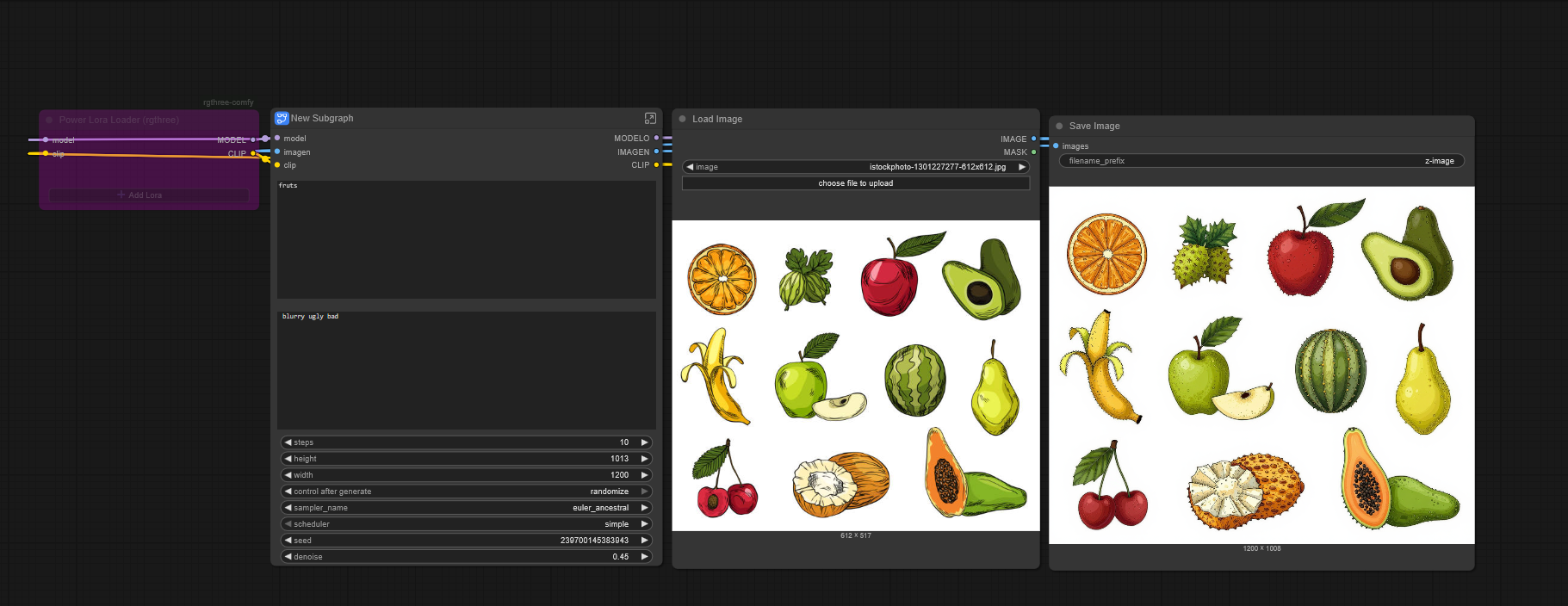Screen dimensions: 1568x606
Task: Click the Add Lora button
Action: [x=149, y=195]
